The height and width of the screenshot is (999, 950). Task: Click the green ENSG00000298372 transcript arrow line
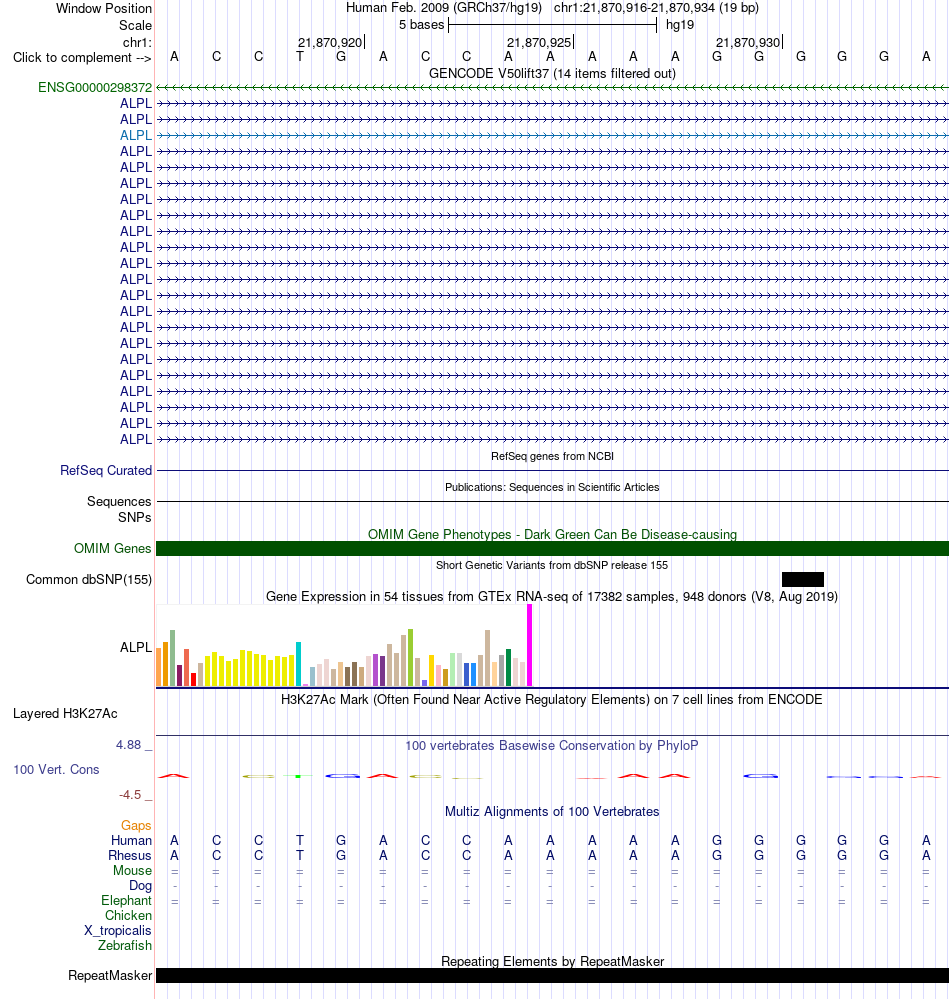tap(552, 87)
